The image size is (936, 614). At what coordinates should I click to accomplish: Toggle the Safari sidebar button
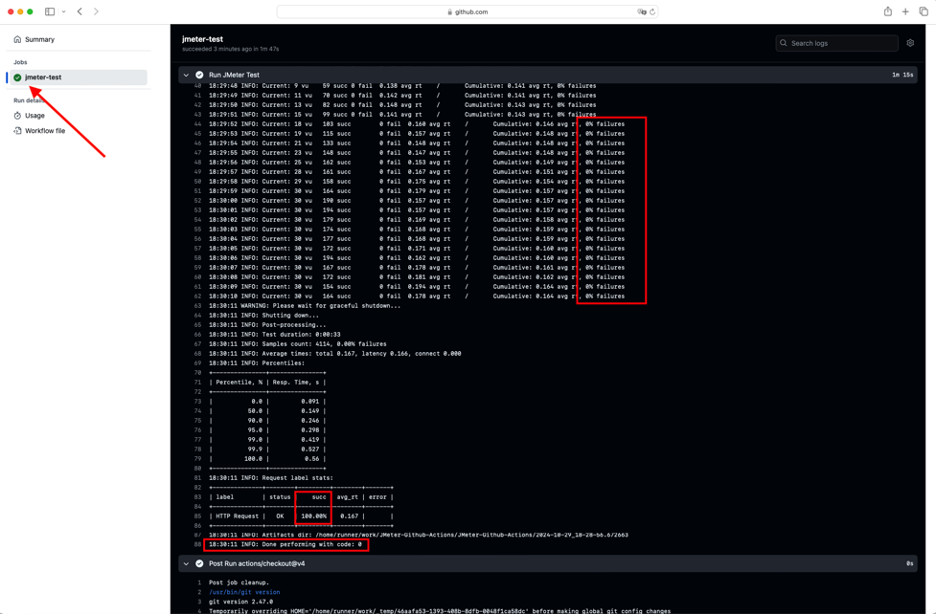point(50,11)
